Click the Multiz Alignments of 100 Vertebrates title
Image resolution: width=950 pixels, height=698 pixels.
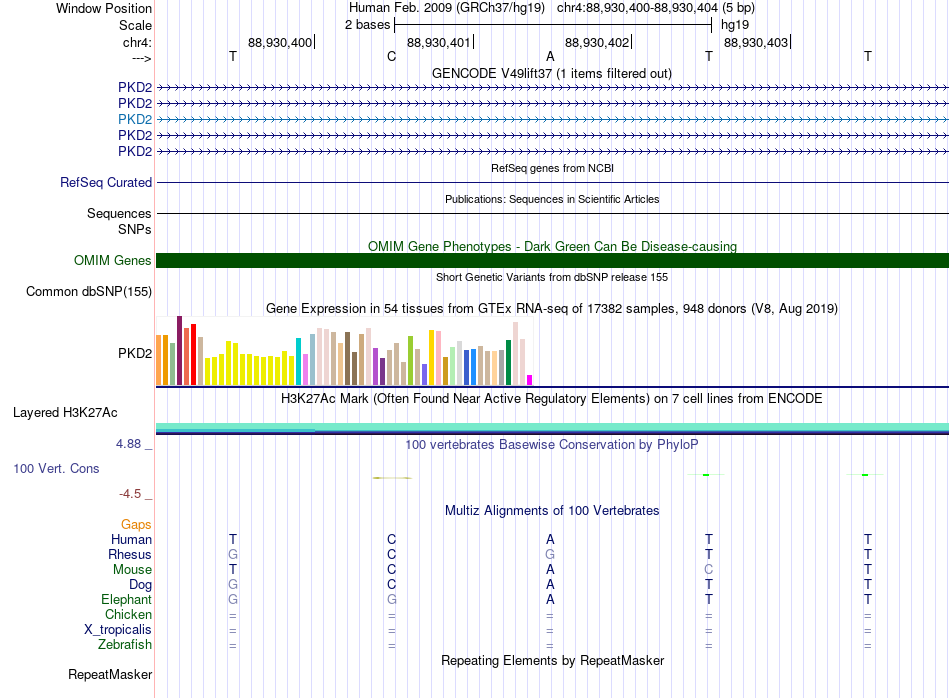coord(552,510)
